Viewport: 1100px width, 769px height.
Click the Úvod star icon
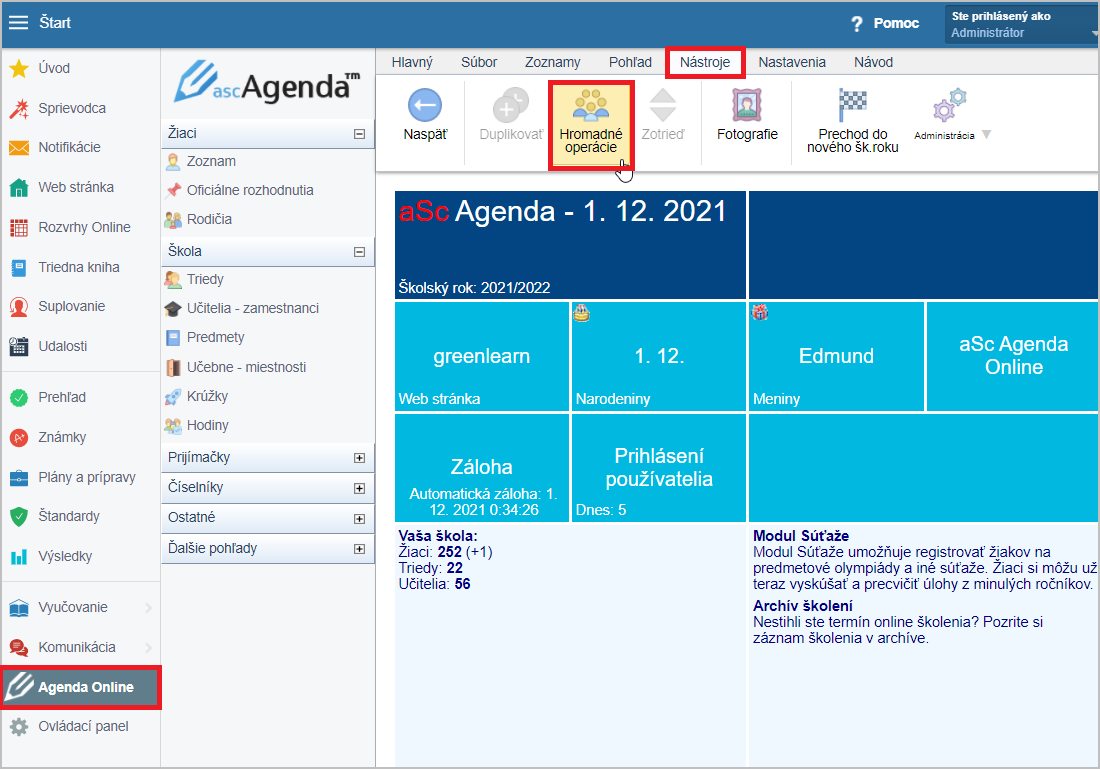point(19,68)
